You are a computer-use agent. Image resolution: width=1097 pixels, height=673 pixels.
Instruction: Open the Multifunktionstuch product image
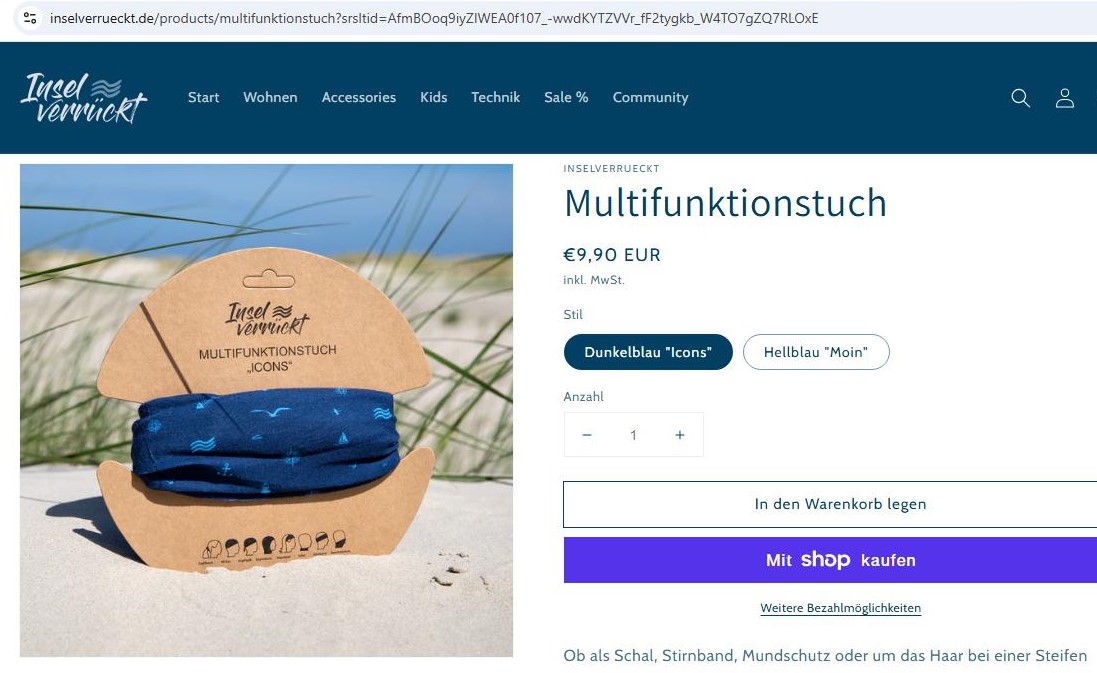(266, 410)
